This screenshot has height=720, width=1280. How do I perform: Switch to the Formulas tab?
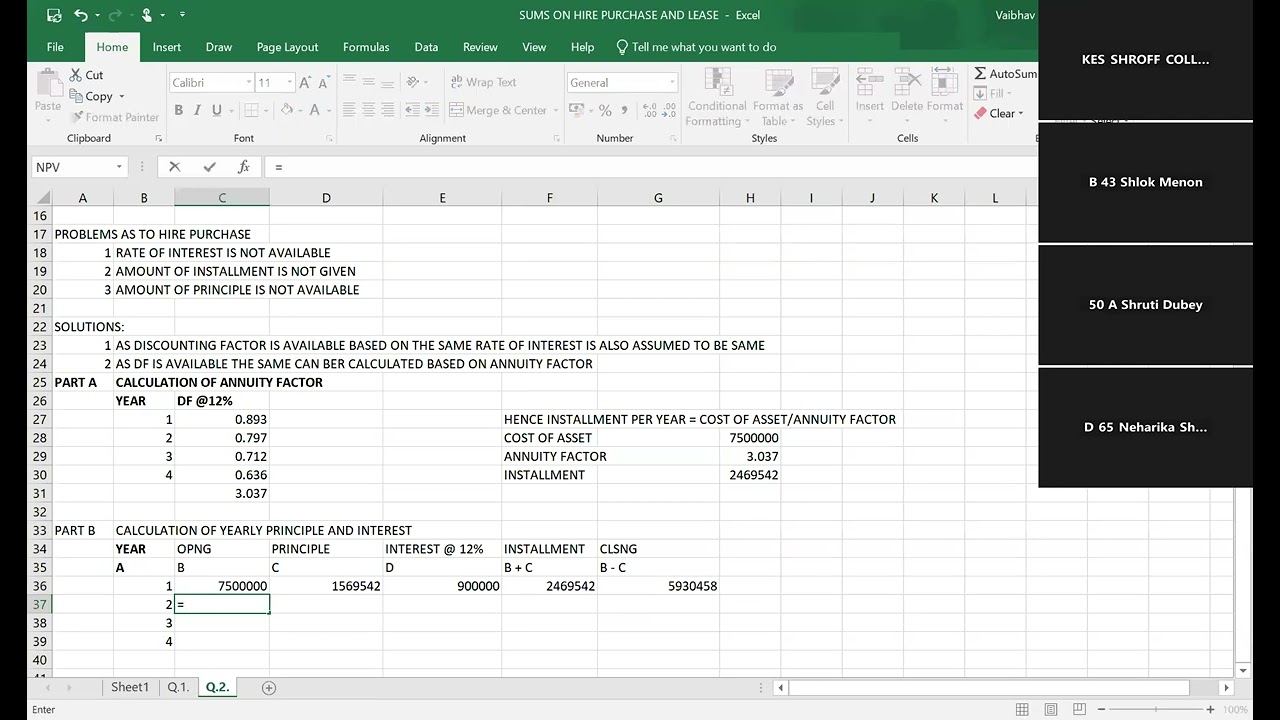[x=366, y=47]
